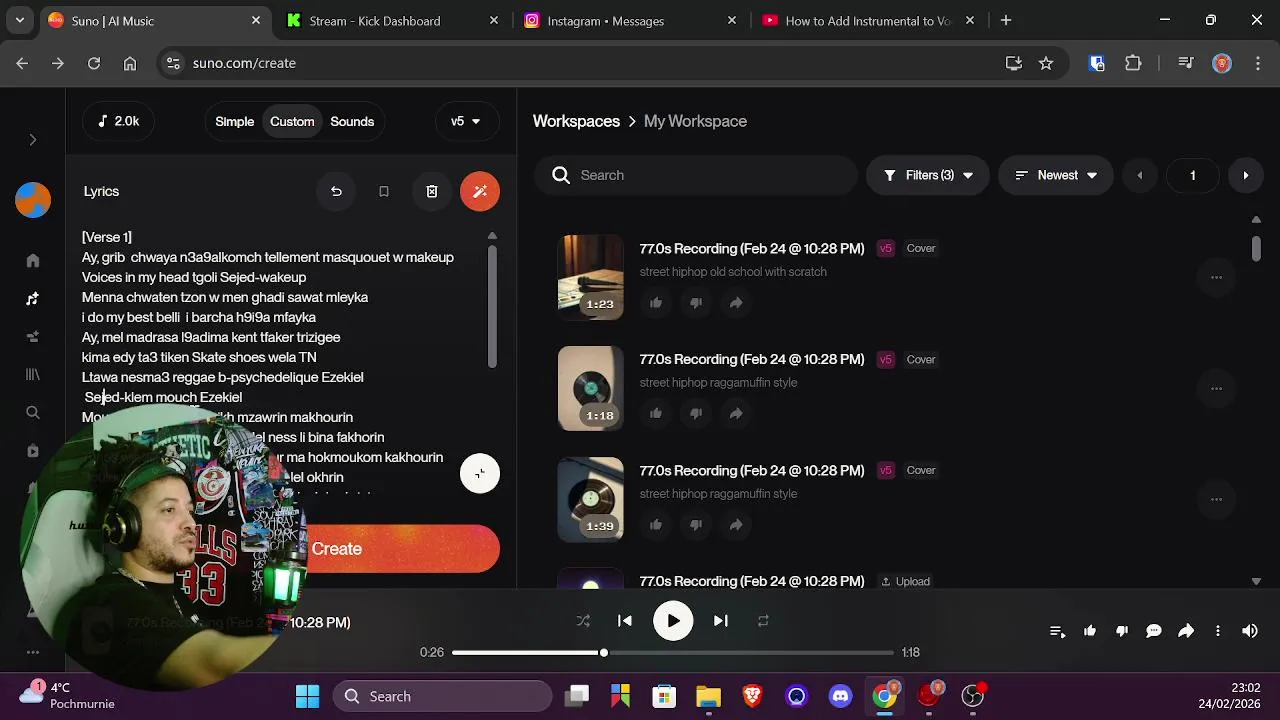Click the My Workspace breadcrumb
The height and width of the screenshot is (720, 1280).
coord(695,121)
